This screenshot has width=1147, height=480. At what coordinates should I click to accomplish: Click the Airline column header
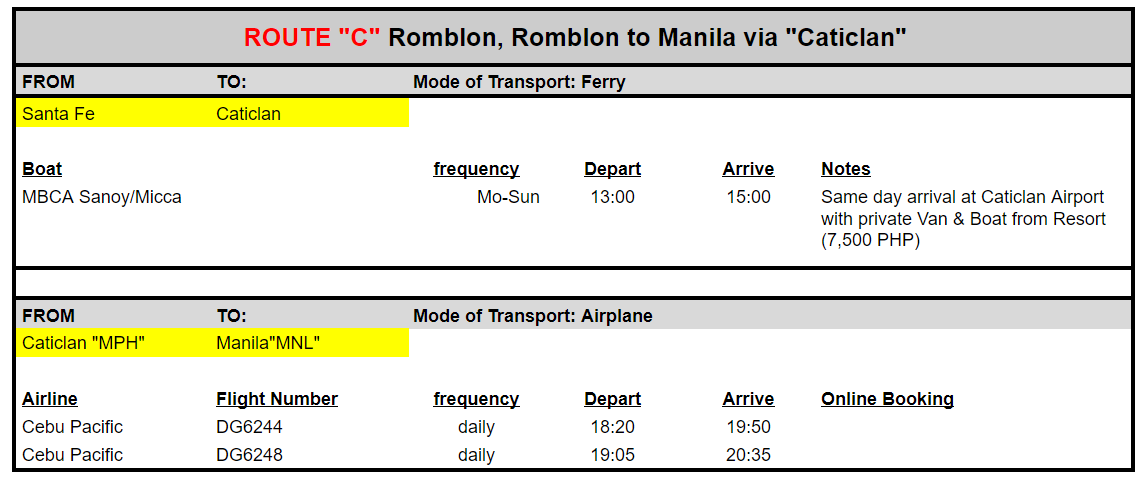(50, 399)
